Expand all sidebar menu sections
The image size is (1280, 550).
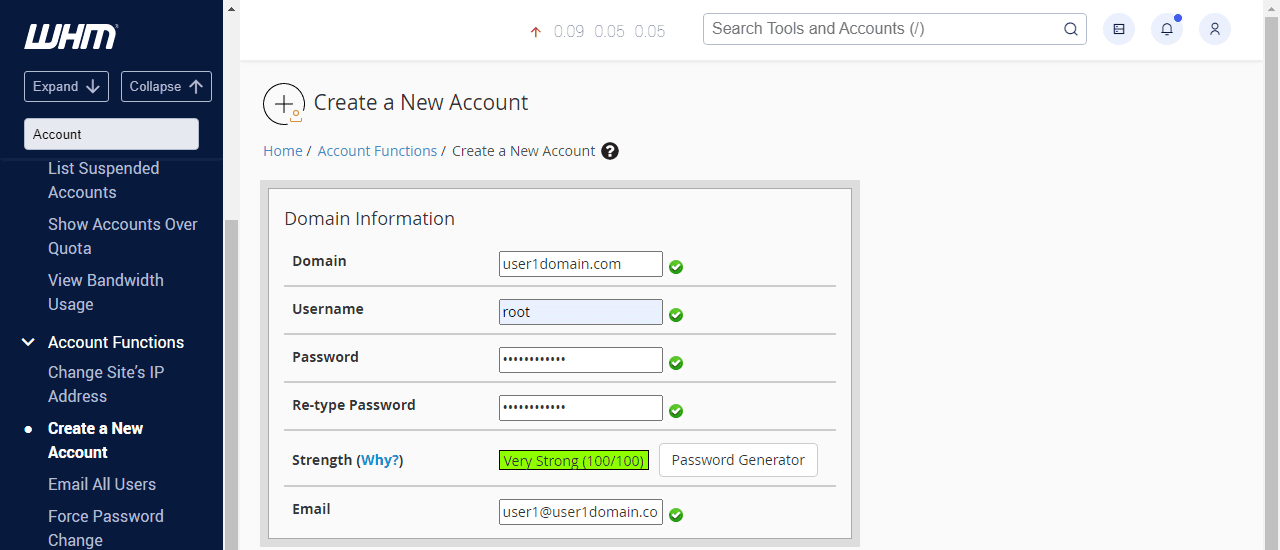click(67, 86)
